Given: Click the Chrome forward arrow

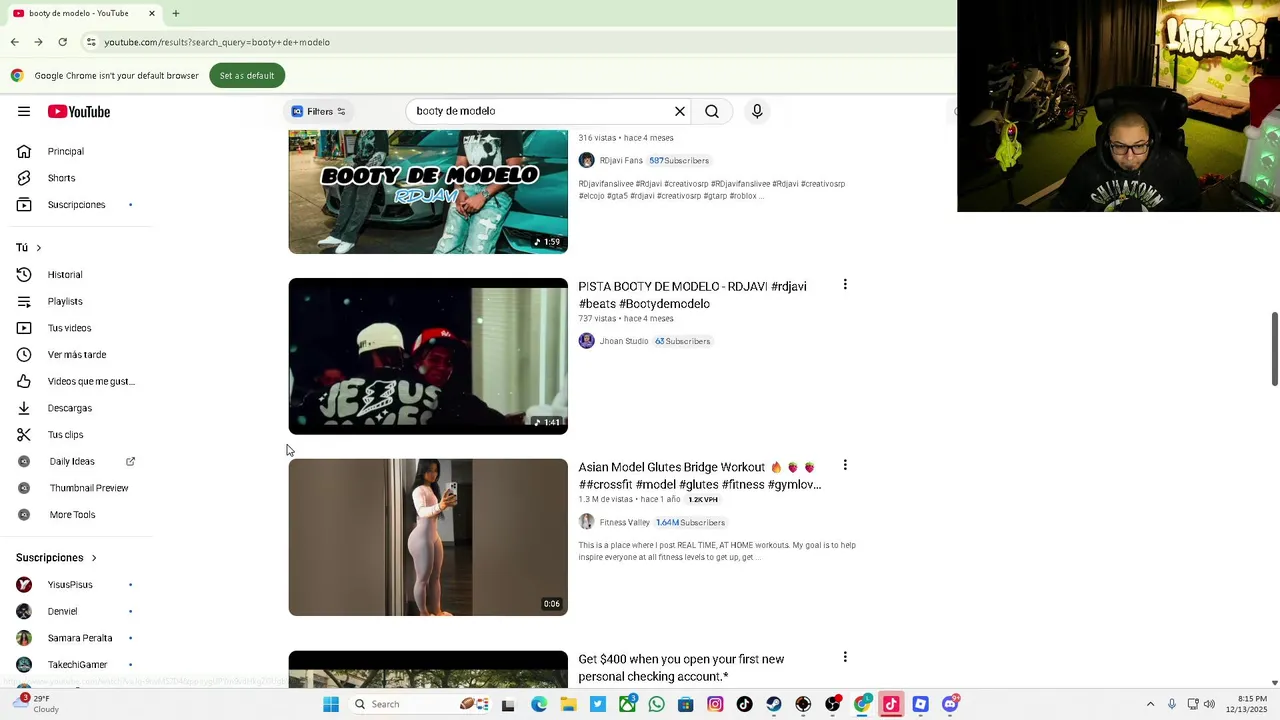Looking at the screenshot, I should [x=38, y=42].
